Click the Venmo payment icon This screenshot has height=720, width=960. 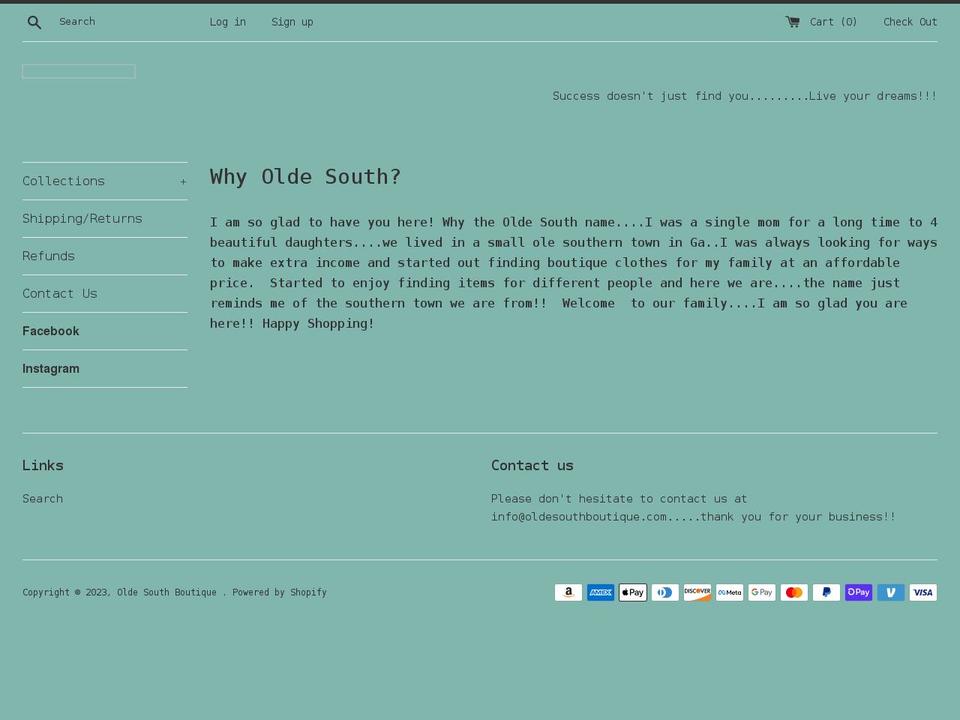891,592
